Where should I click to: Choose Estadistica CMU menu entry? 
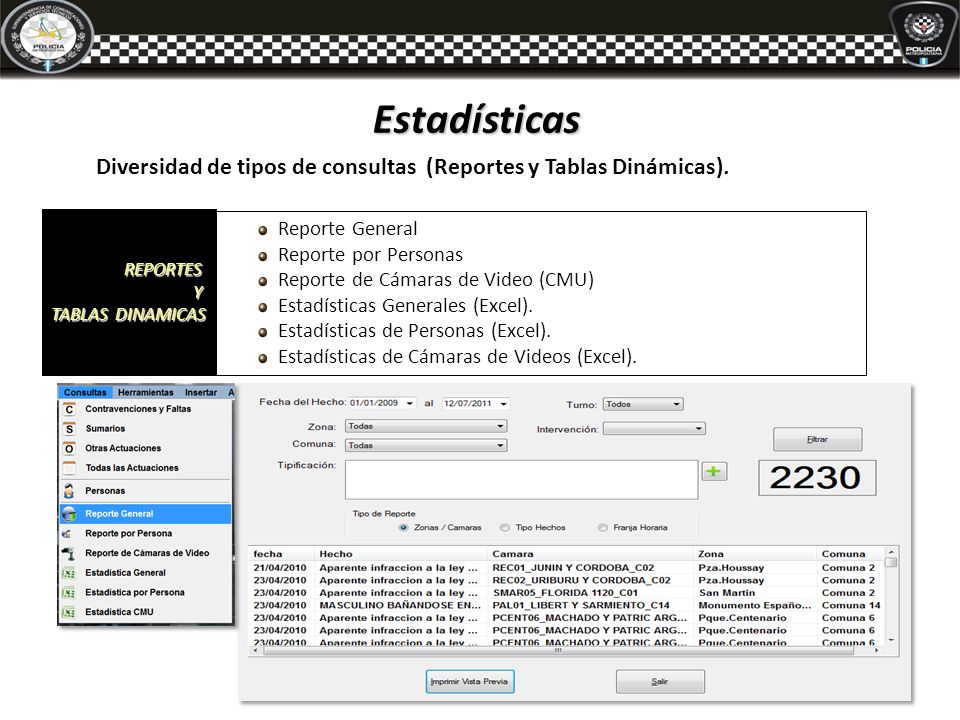[x=146, y=612]
